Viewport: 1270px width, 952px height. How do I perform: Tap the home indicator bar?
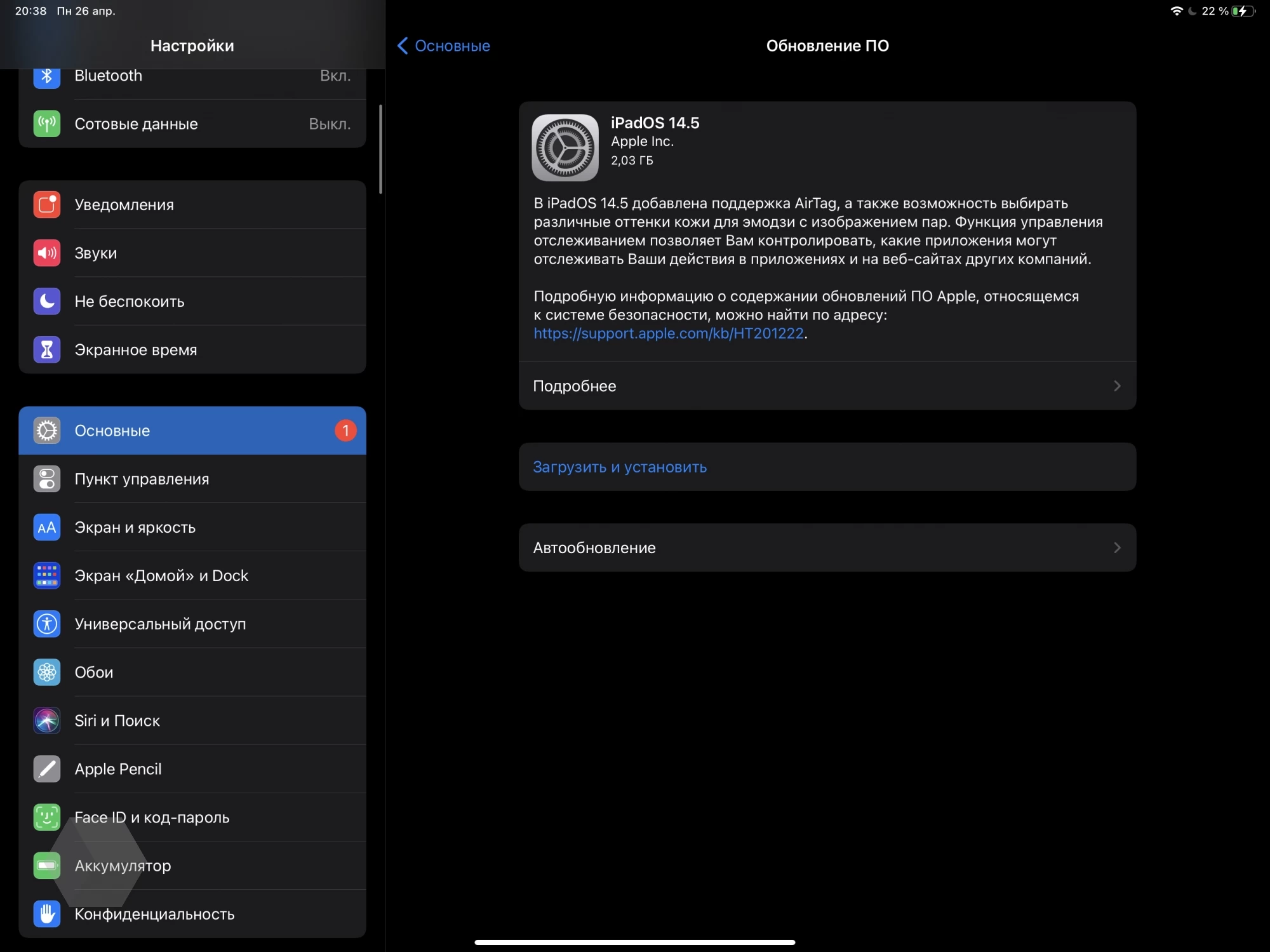coord(635,942)
